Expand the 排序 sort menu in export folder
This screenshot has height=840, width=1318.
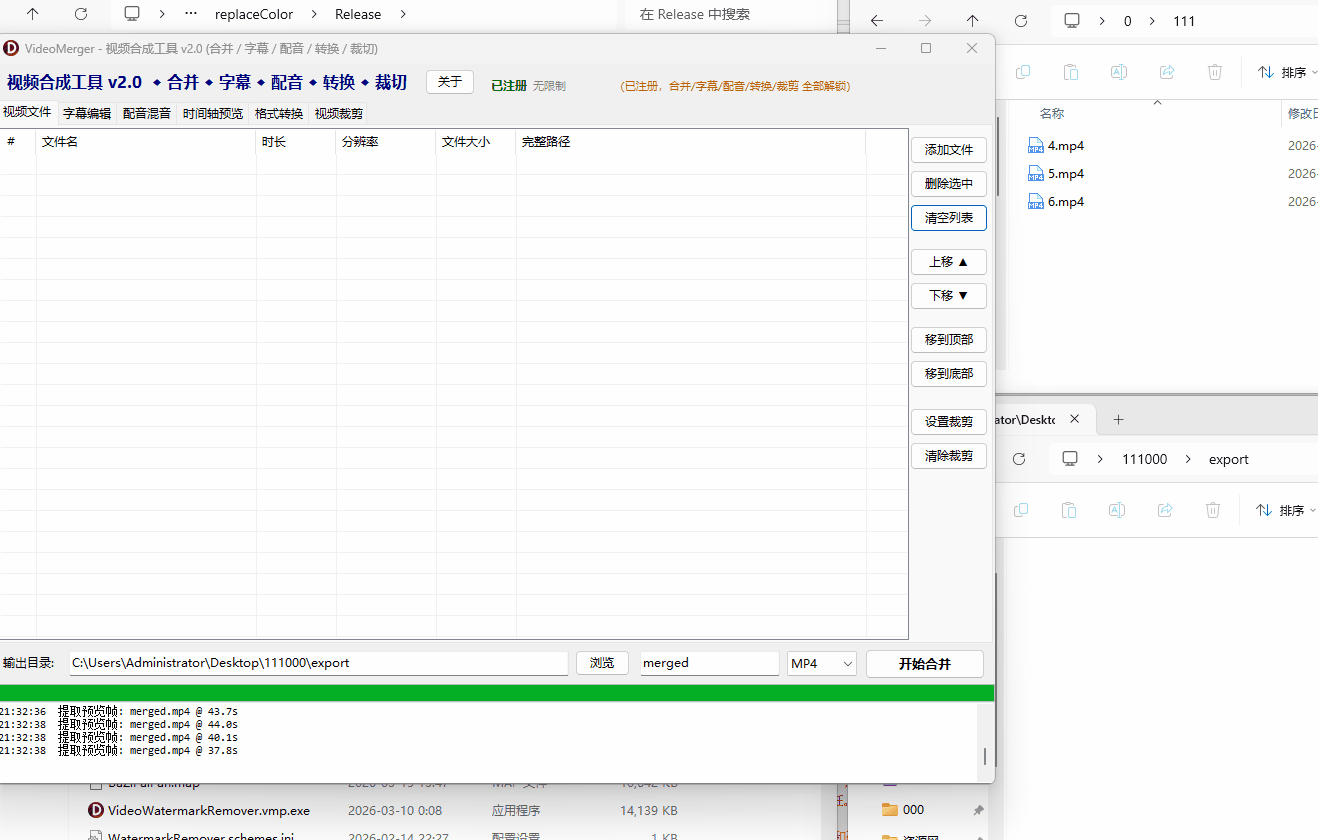point(1282,510)
